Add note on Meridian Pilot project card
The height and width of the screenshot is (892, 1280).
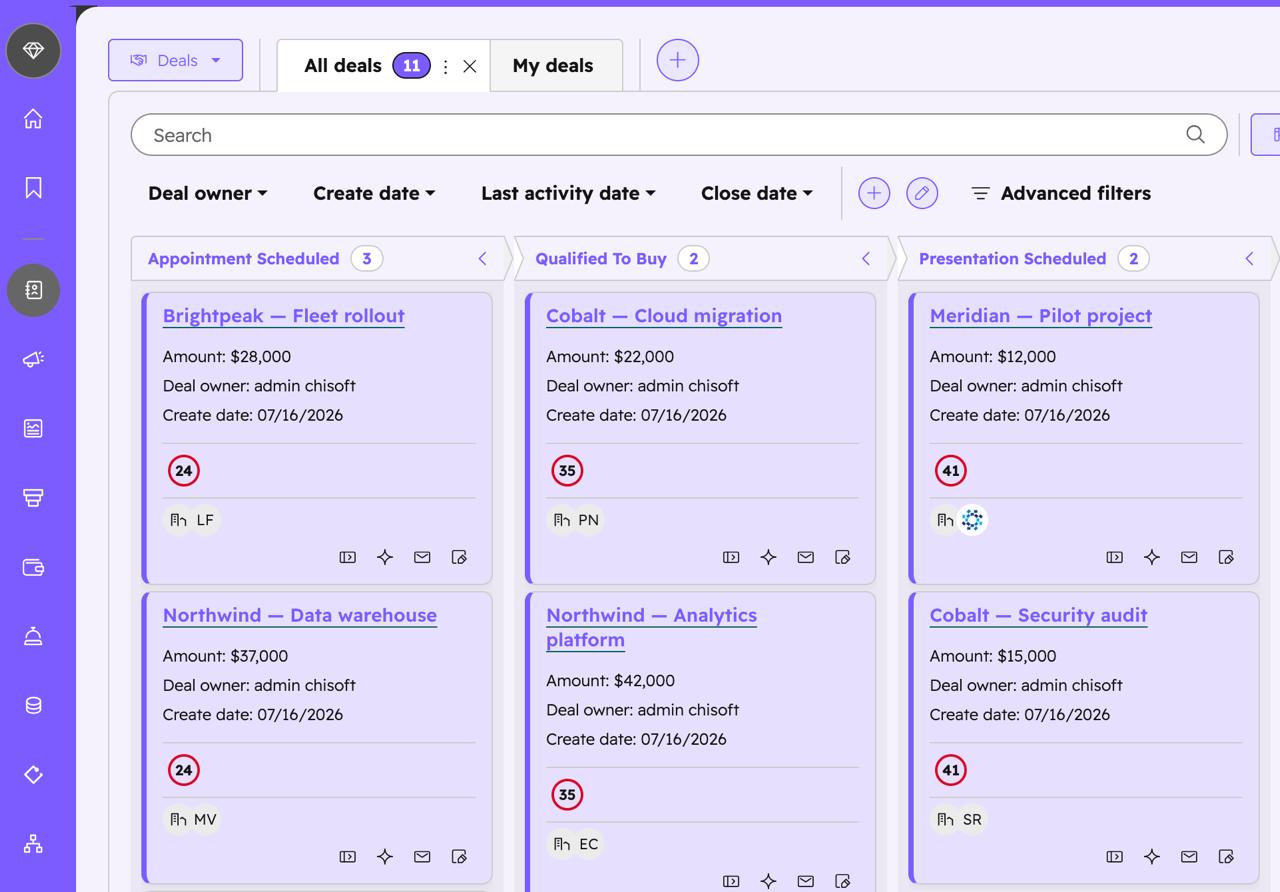click(1226, 557)
